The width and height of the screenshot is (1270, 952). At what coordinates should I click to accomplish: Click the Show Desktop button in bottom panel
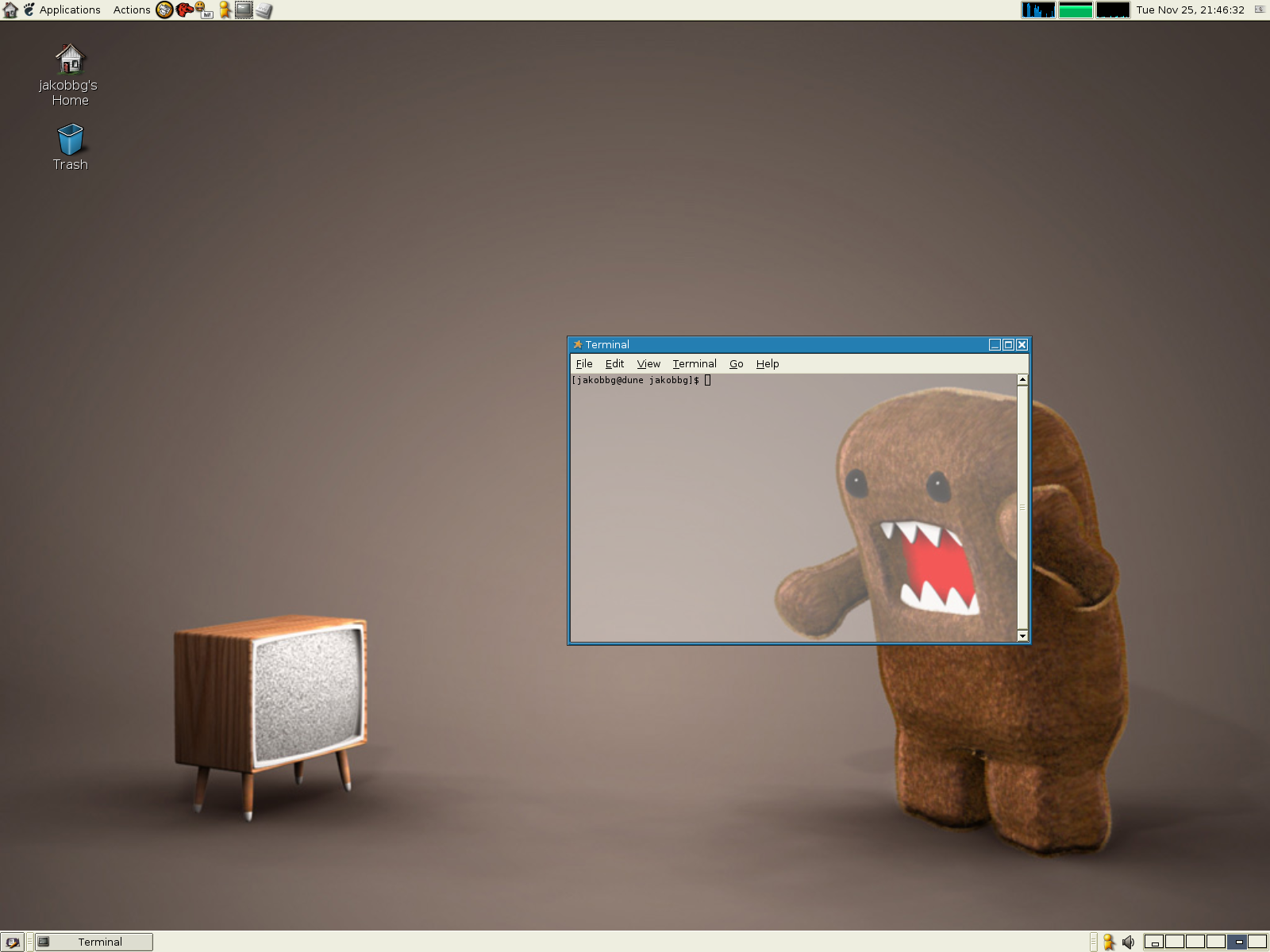pos(12,942)
